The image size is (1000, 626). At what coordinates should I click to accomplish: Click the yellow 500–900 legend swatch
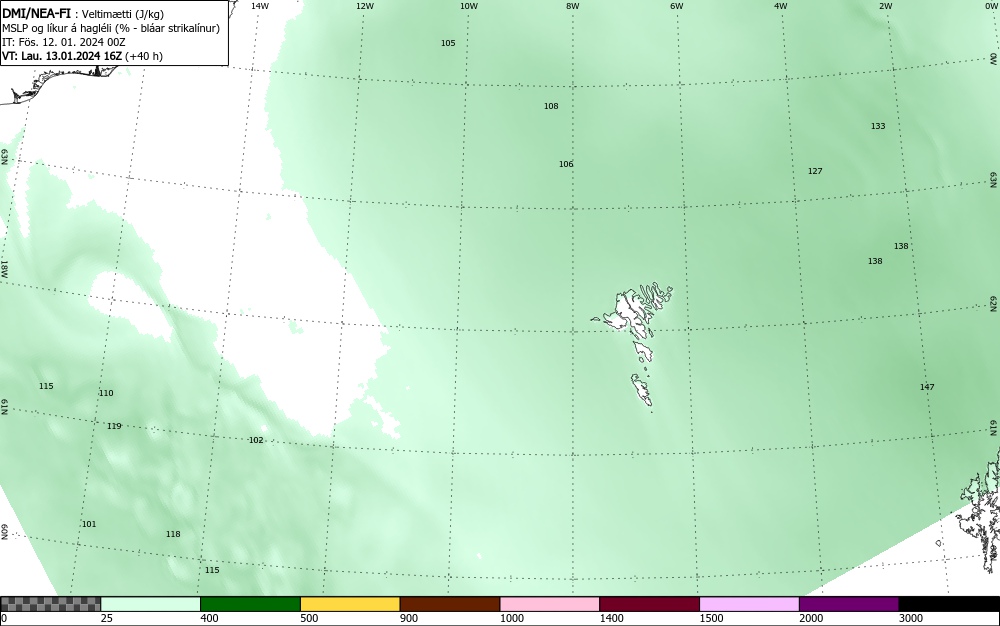tap(350, 604)
